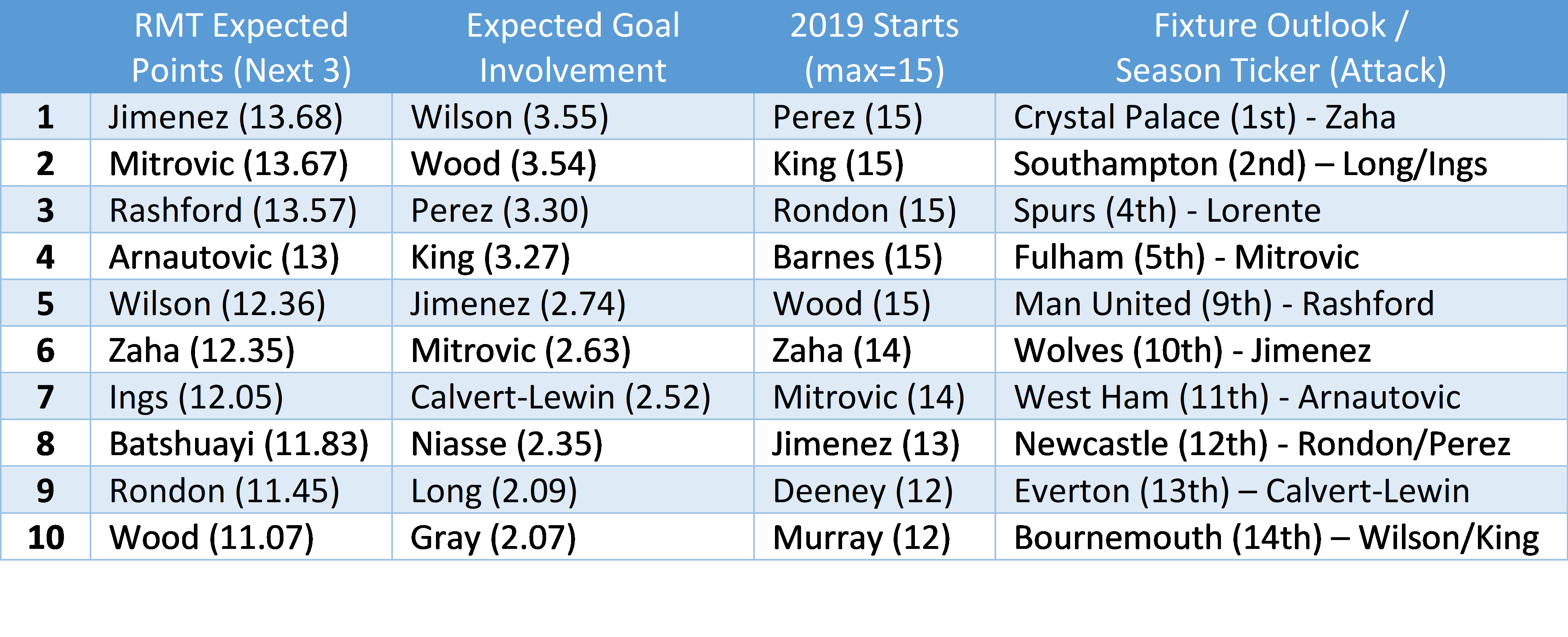Click the Wilson (12.36) cell
Image resolution: width=1568 pixels, height=637 pixels.
(x=217, y=304)
